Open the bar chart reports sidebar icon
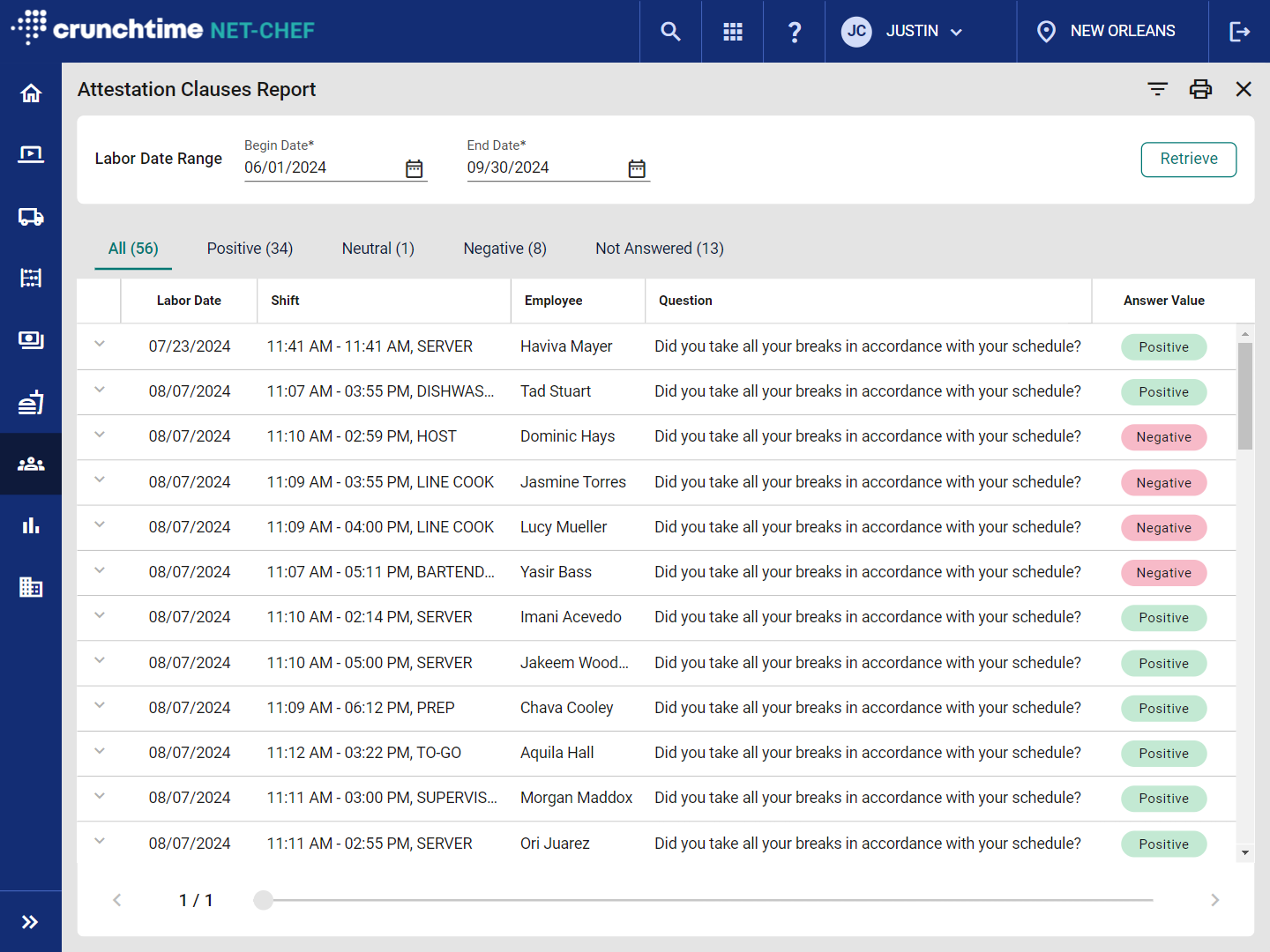This screenshot has width=1270, height=952. tap(31, 525)
